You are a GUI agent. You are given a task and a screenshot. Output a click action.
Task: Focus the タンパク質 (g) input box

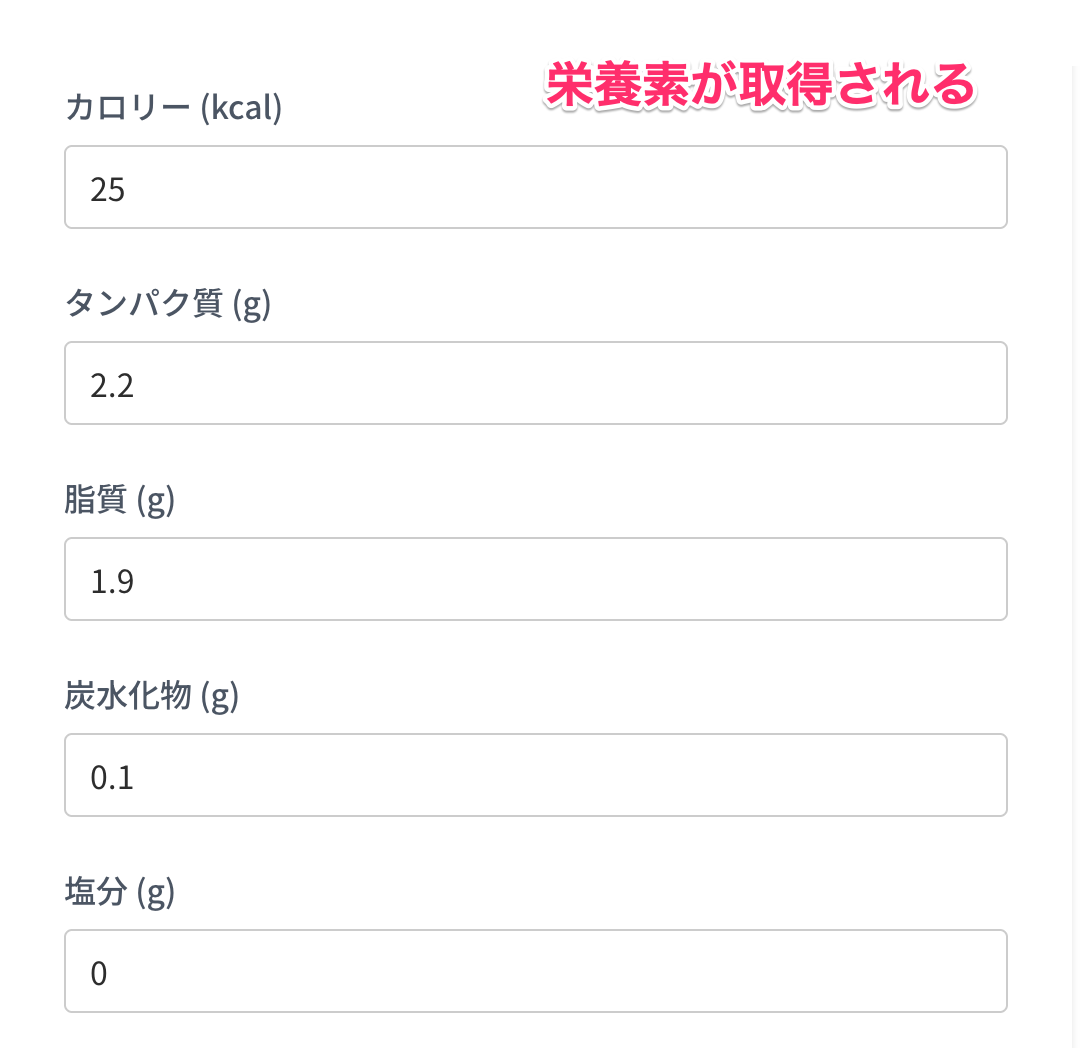tap(536, 383)
